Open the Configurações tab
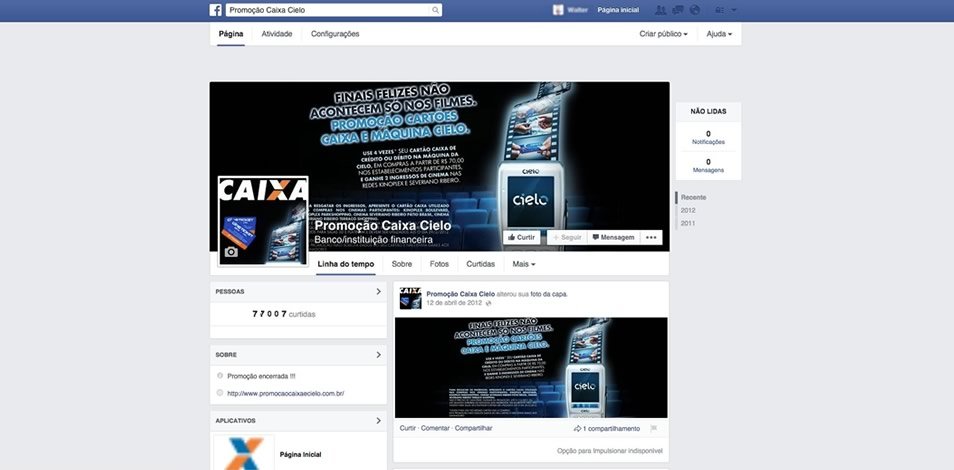The width and height of the screenshot is (954, 470). pyautogui.click(x=335, y=34)
